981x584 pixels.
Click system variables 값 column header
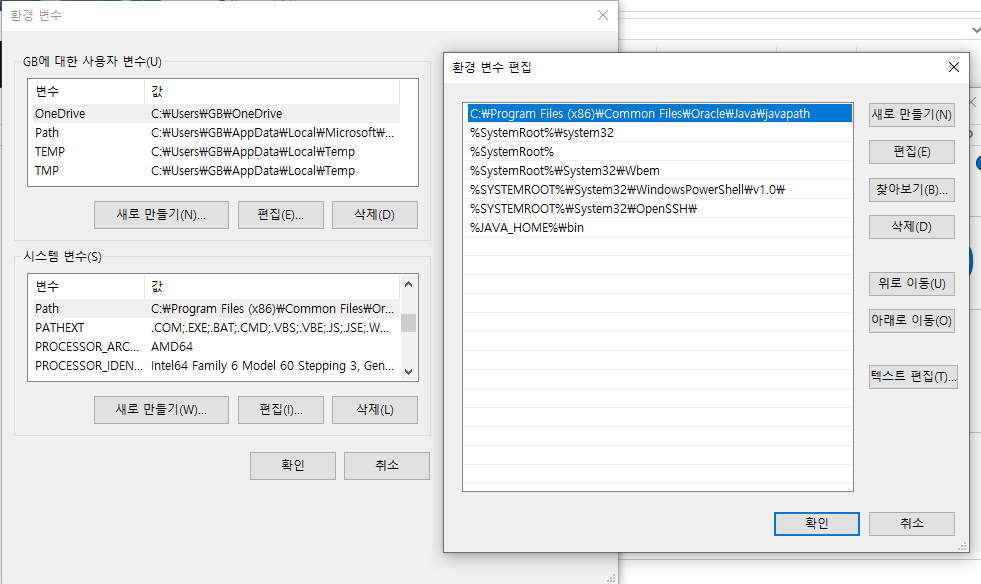(272, 287)
